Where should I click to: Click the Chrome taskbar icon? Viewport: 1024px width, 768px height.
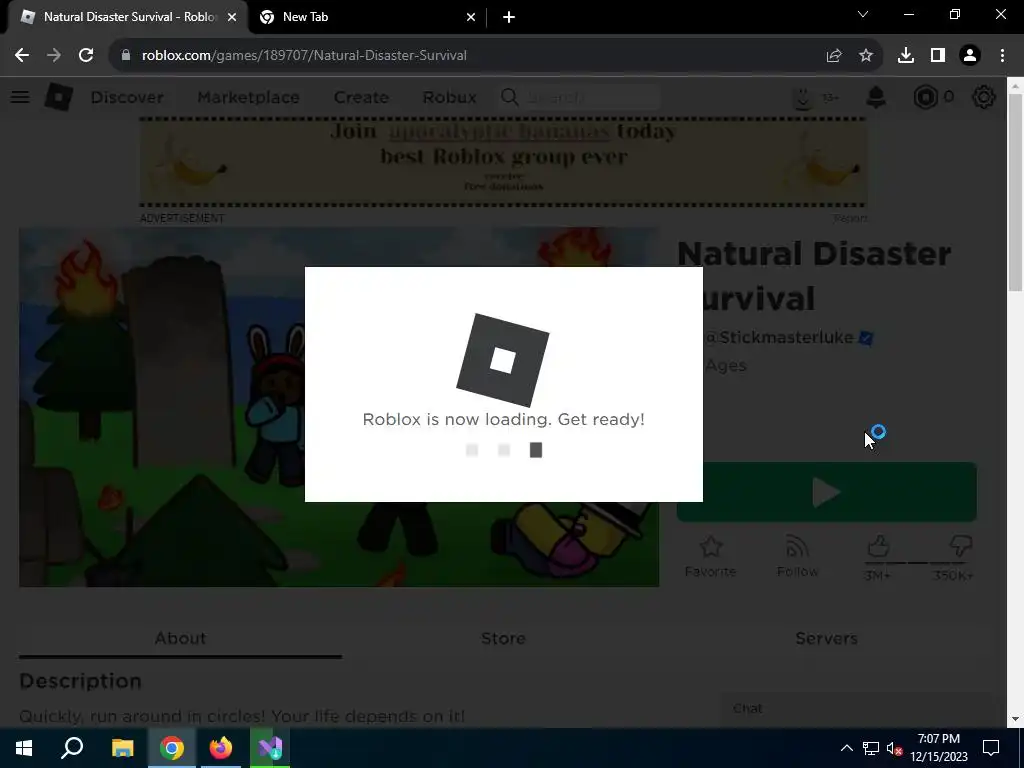[x=172, y=748]
